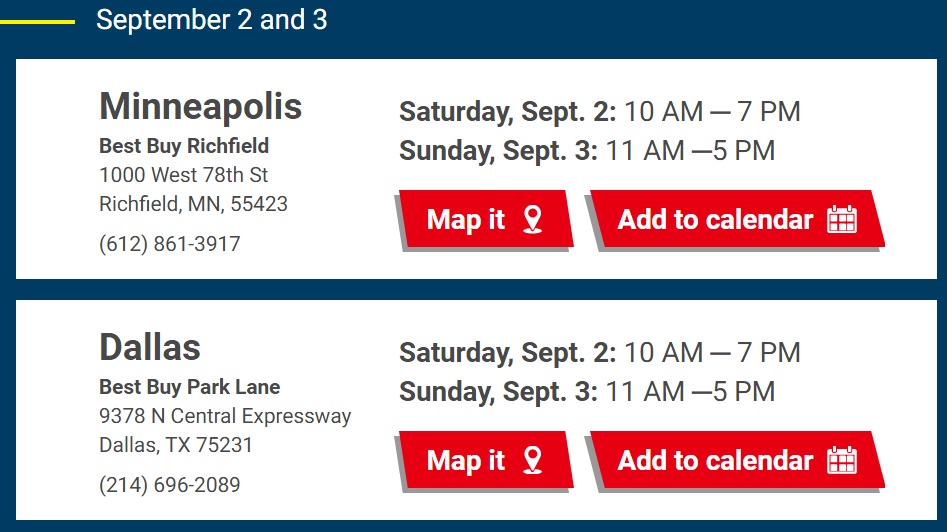The height and width of the screenshot is (532, 947).
Task: Click the Dallas phone number (214) 696-2089
Action: click(170, 485)
